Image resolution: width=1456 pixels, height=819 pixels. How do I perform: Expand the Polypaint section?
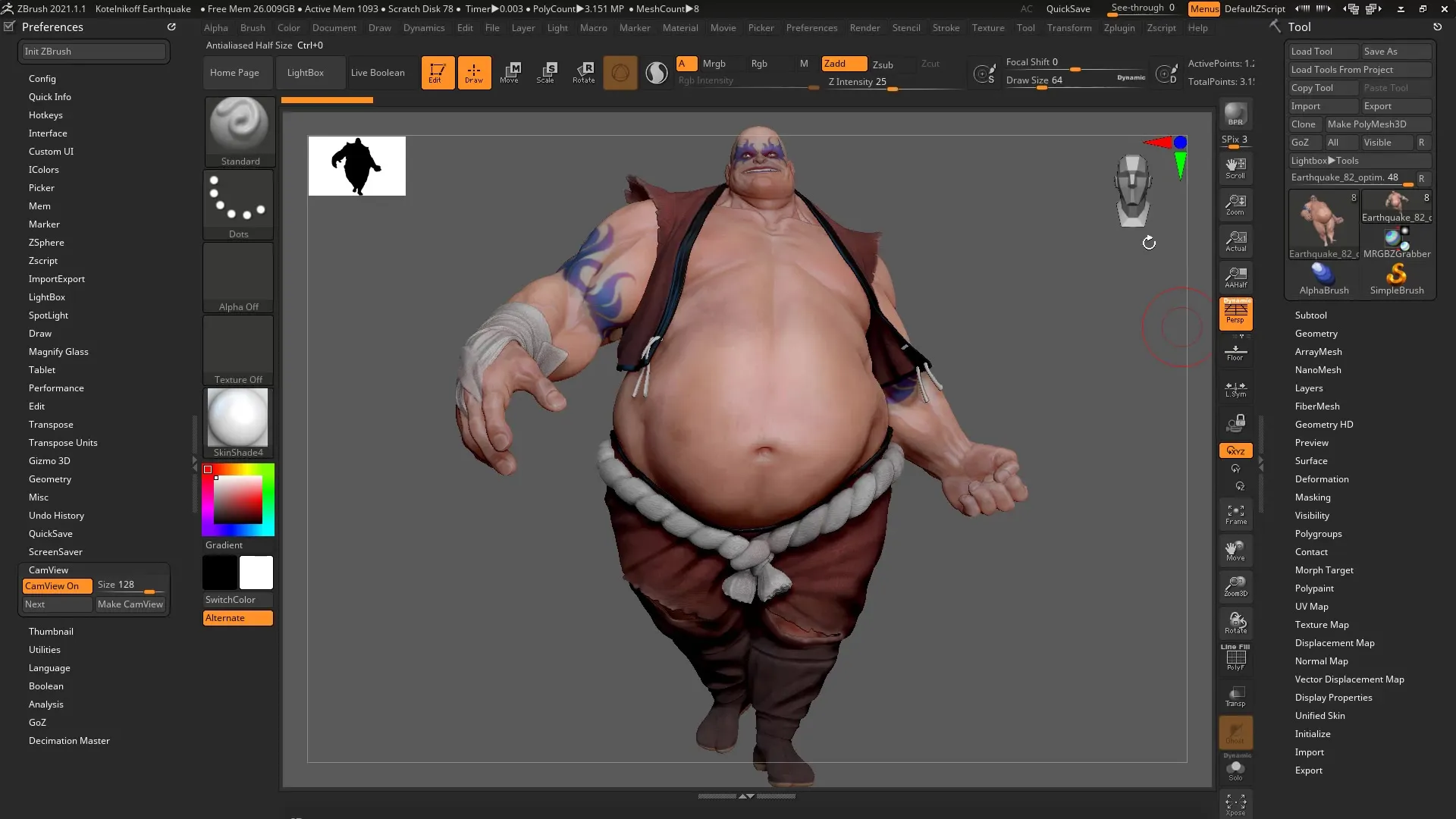[1314, 588]
